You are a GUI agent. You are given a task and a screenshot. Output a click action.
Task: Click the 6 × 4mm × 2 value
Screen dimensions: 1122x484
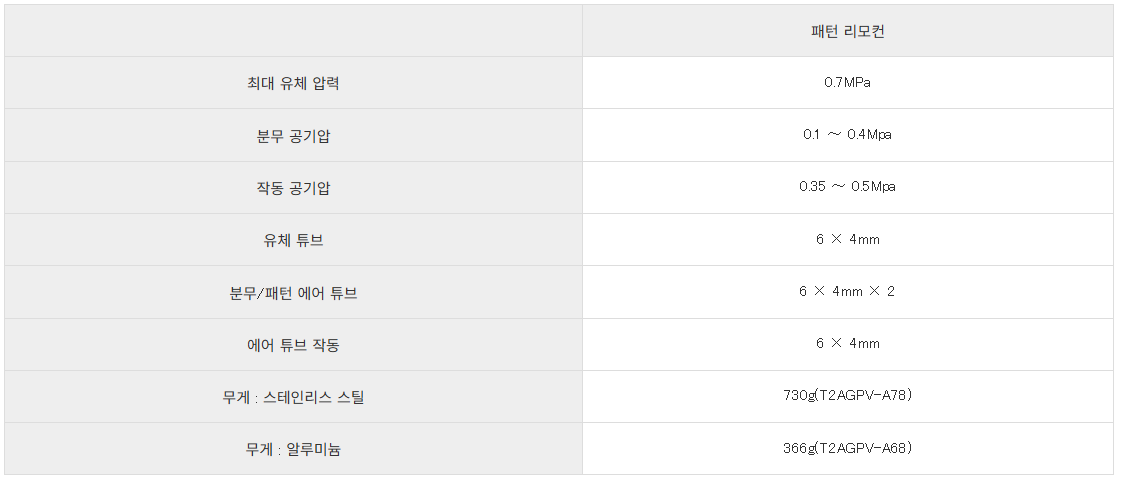coord(847,292)
